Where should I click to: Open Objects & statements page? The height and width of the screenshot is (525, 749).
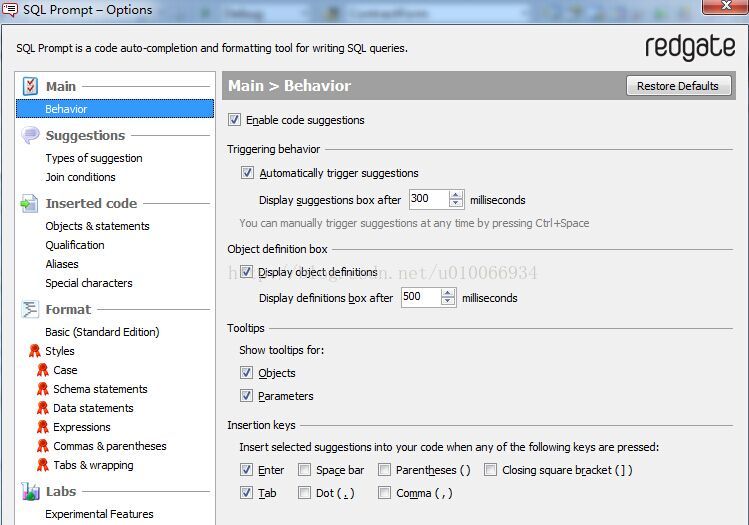click(97, 226)
